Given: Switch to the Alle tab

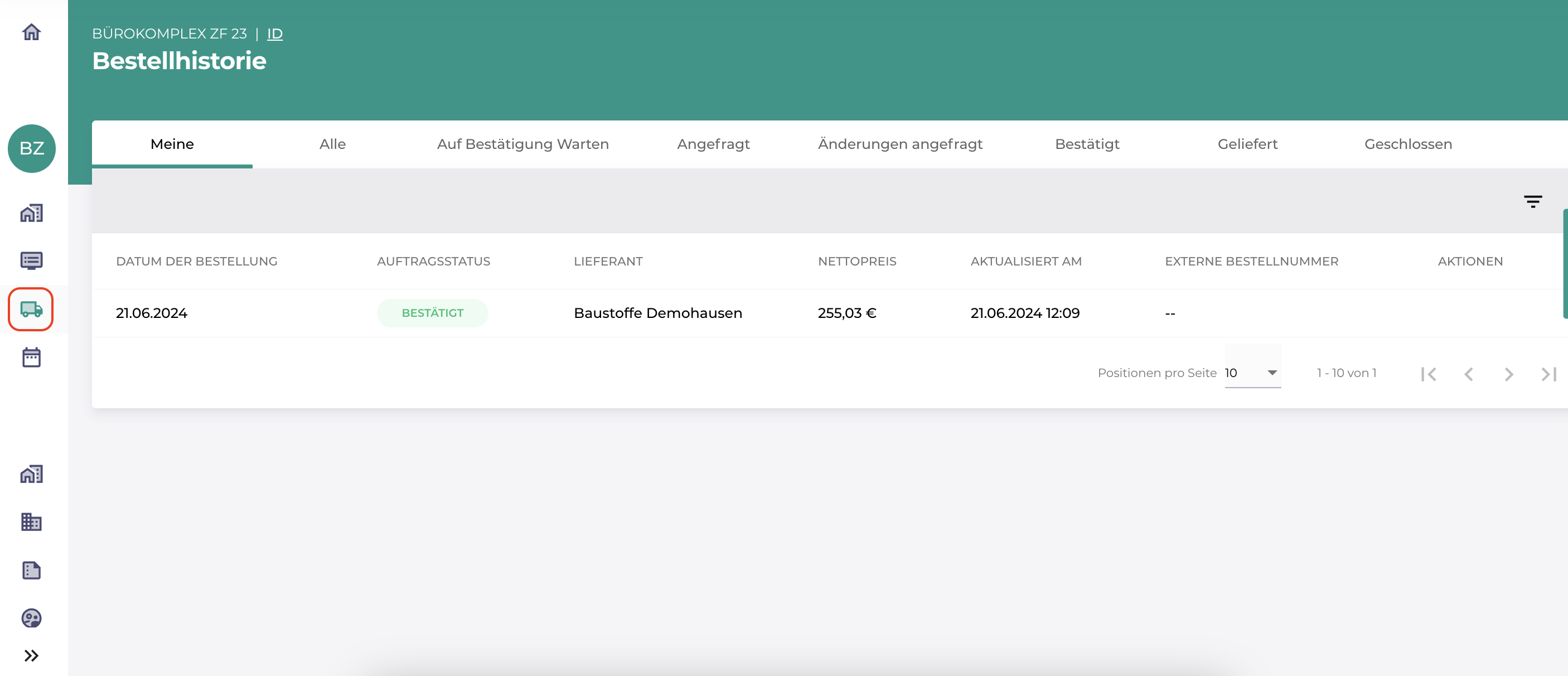Looking at the screenshot, I should pyautogui.click(x=332, y=144).
